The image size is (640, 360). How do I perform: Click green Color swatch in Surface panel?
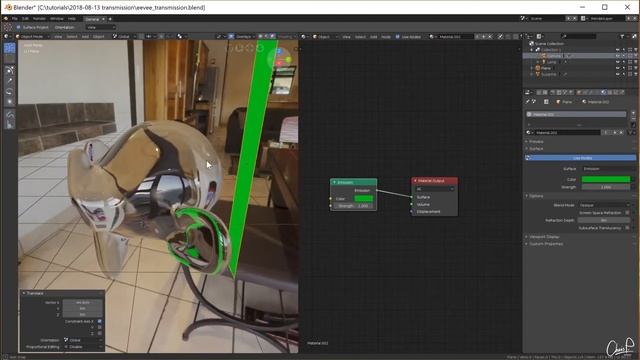(606, 179)
